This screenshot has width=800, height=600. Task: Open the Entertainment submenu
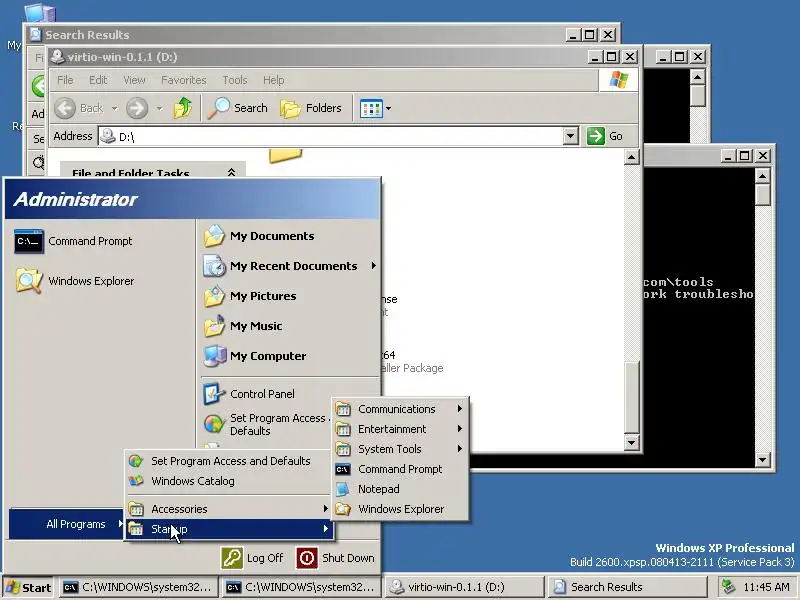point(400,429)
